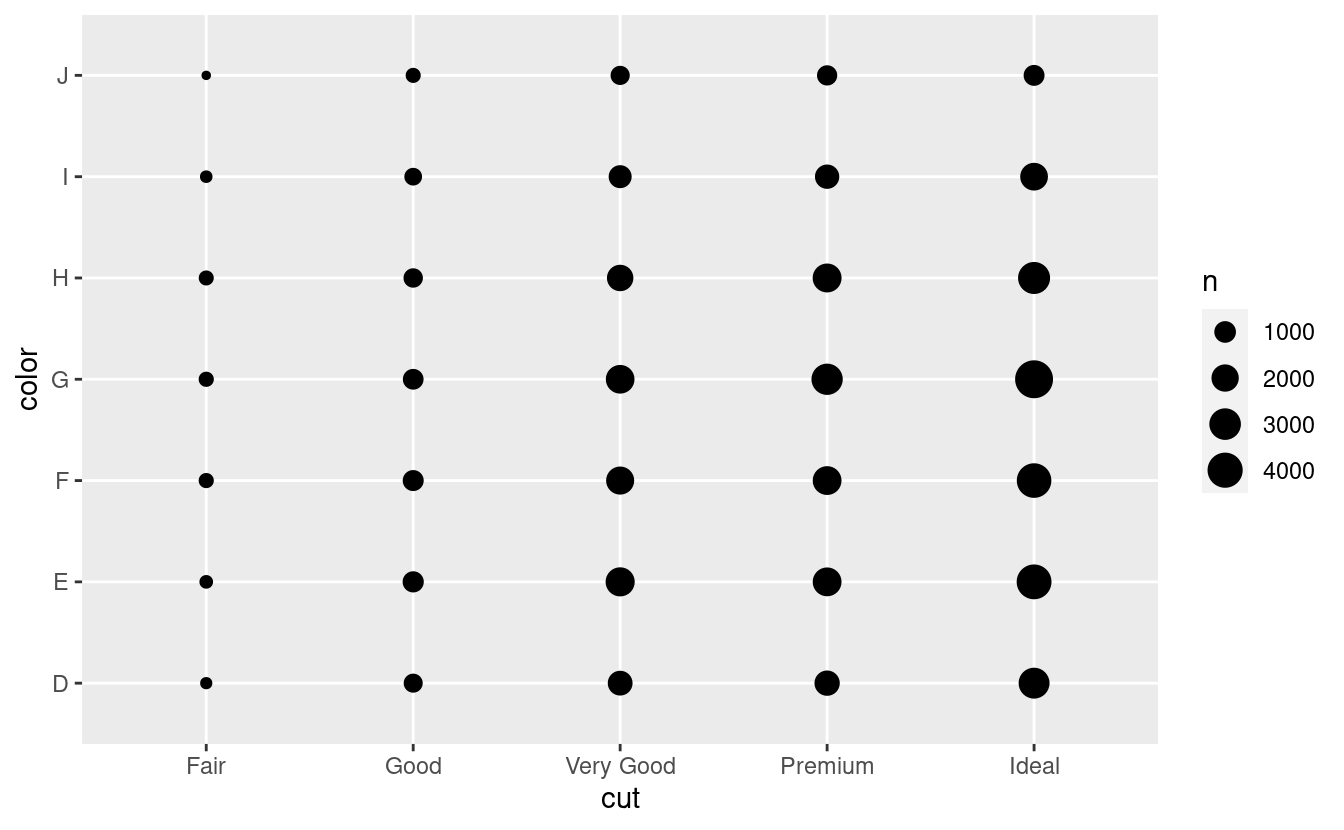Select the point at Very Good, E
This screenshot has height=830, width=1344.
point(620,582)
